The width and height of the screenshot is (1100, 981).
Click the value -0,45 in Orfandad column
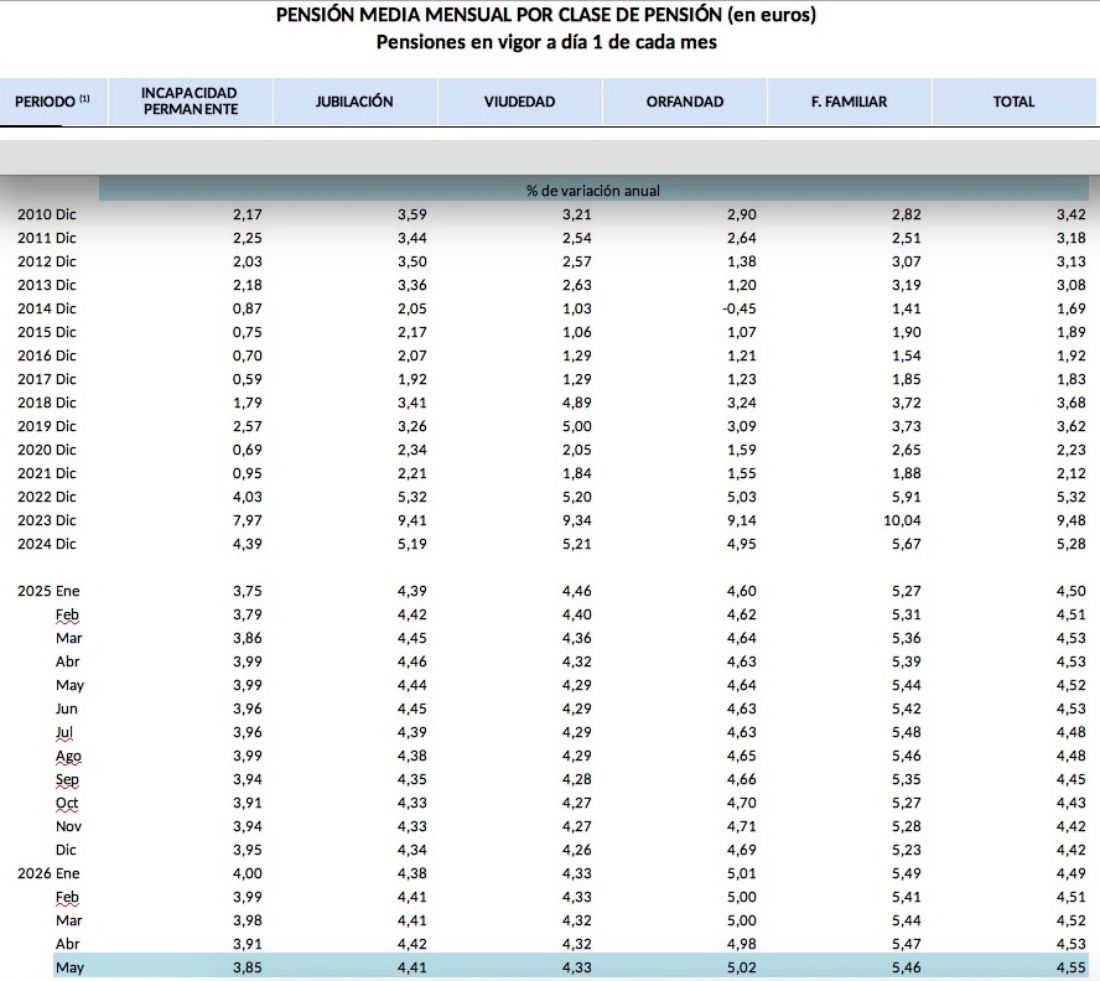click(739, 309)
